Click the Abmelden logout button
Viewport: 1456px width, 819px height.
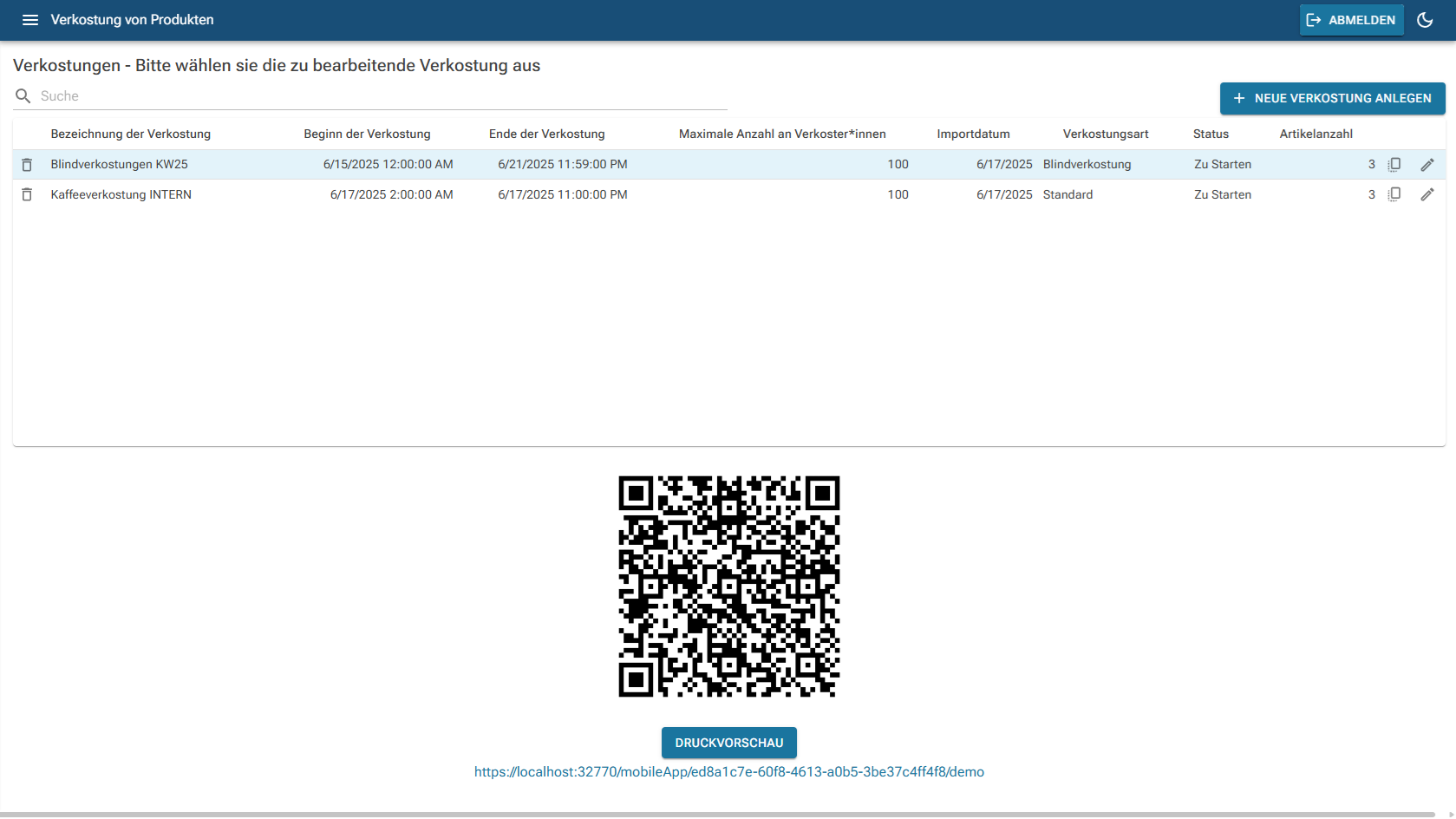click(x=1351, y=20)
